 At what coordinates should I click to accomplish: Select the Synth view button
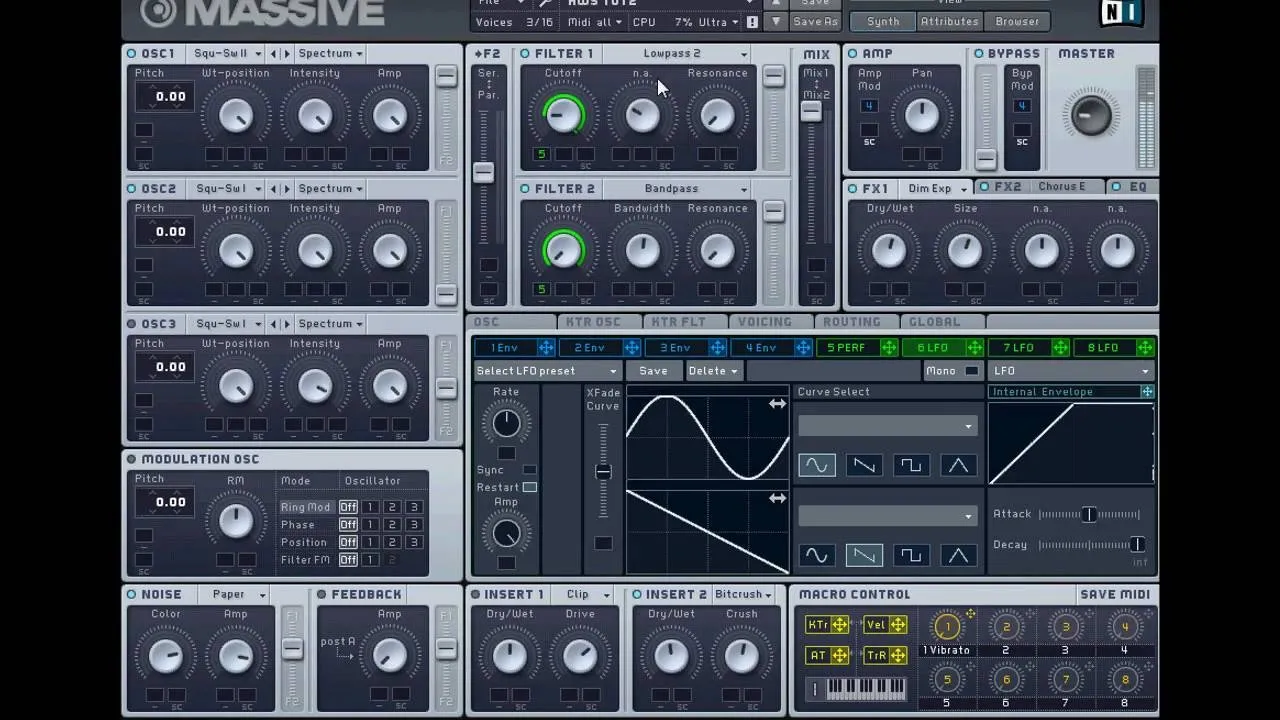(x=883, y=21)
